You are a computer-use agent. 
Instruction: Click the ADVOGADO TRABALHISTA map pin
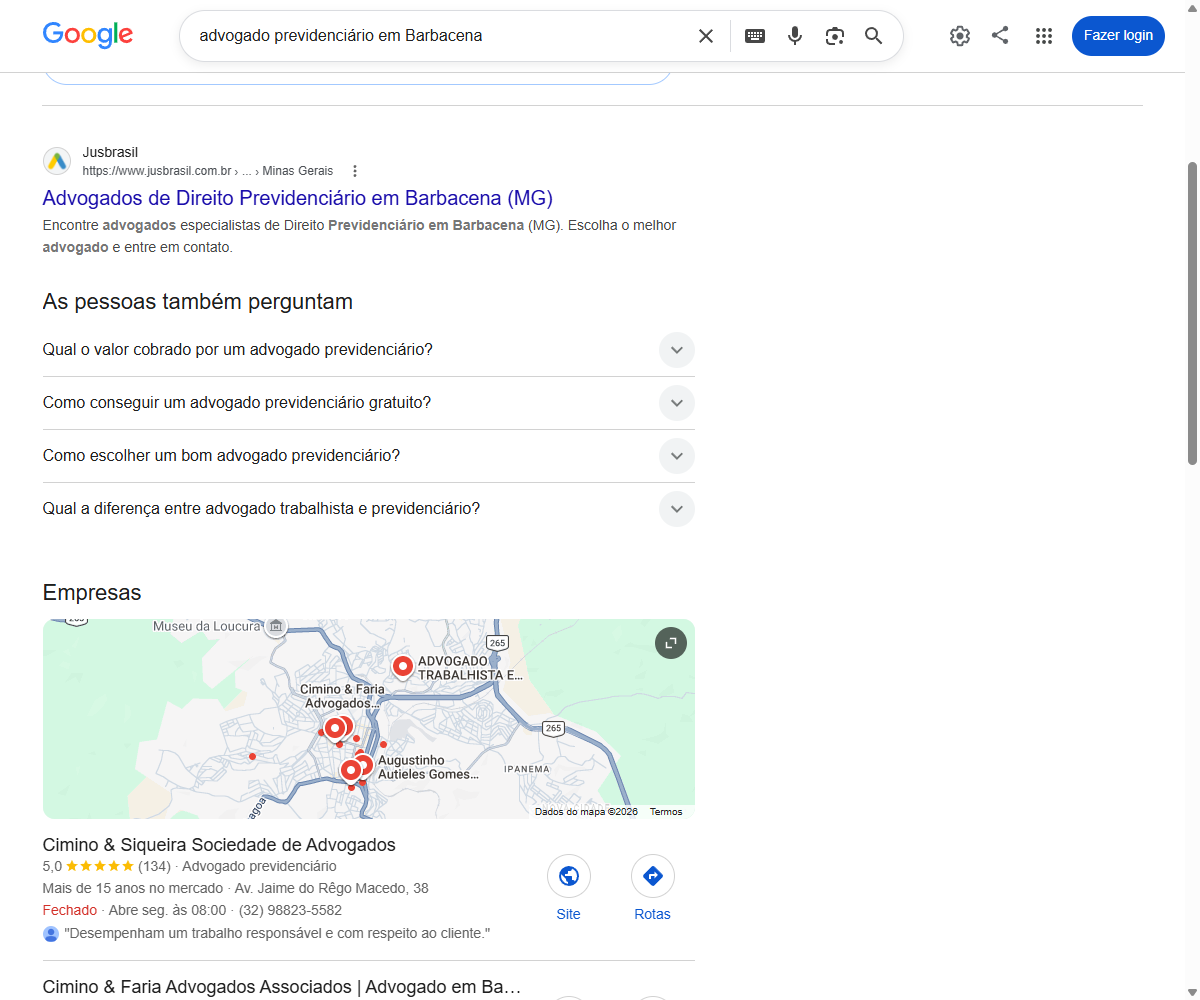pos(403,666)
